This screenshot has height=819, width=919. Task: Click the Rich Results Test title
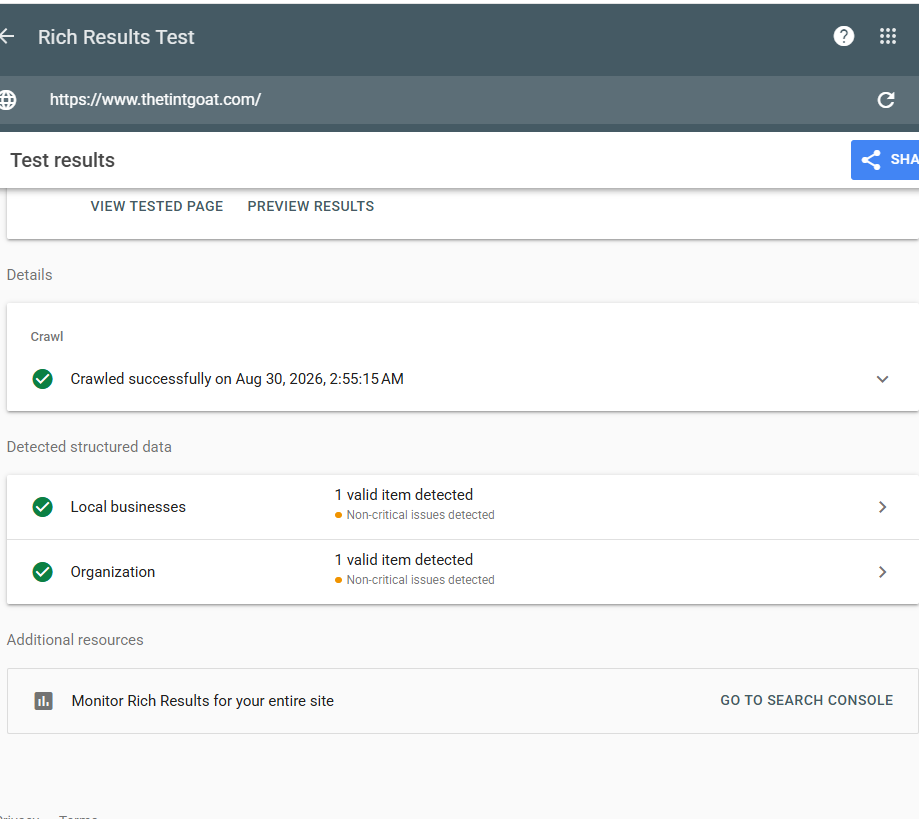click(x=116, y=37)
